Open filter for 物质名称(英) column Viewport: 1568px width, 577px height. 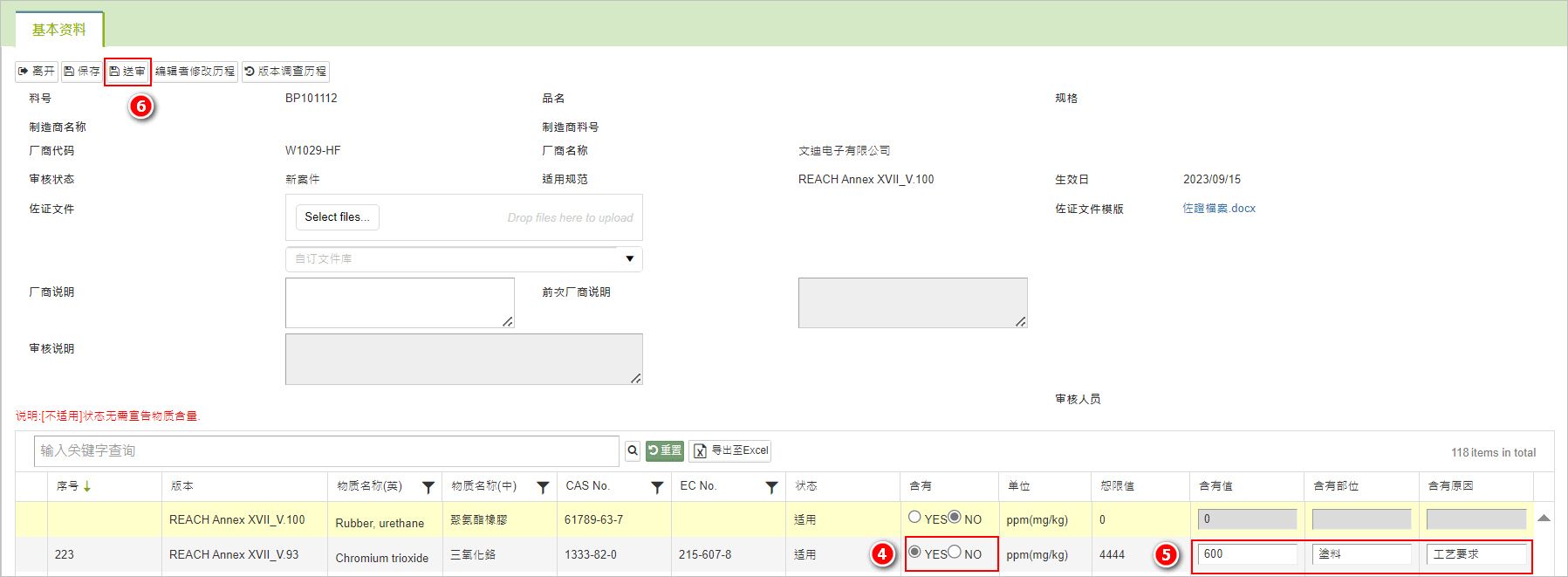[x=428, y=487]
